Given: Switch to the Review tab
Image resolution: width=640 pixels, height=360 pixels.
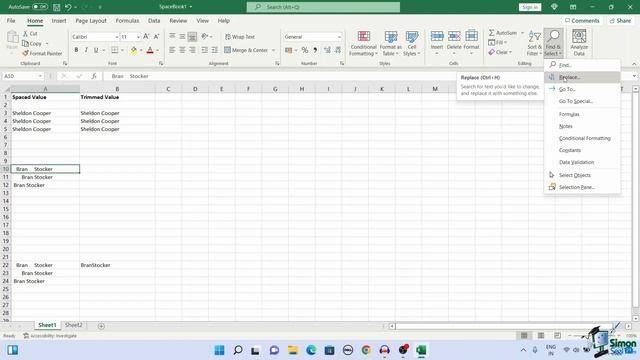Looking at the screenshot, I should (x=178, y=20).
